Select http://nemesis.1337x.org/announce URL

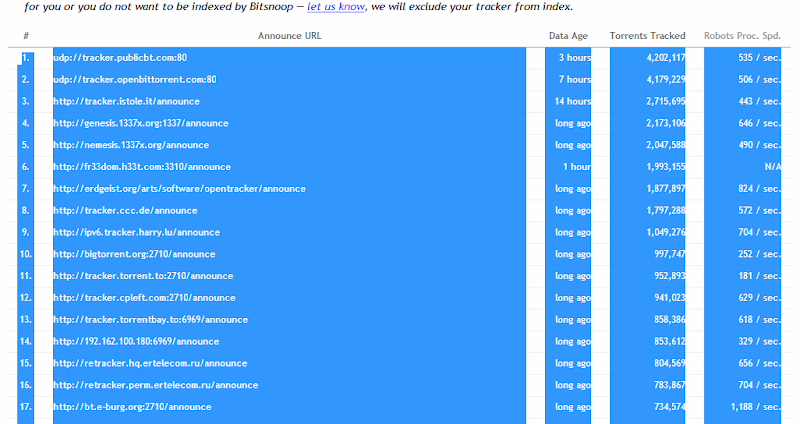(131, 145)
